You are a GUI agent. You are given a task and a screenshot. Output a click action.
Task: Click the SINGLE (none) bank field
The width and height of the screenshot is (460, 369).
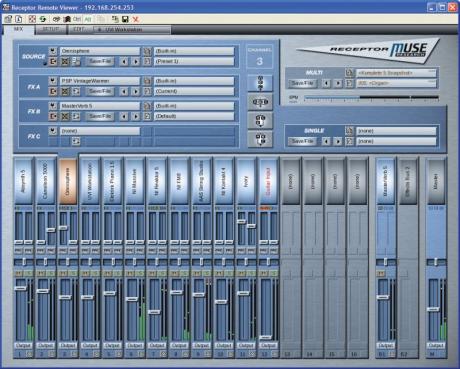[396, 131]
